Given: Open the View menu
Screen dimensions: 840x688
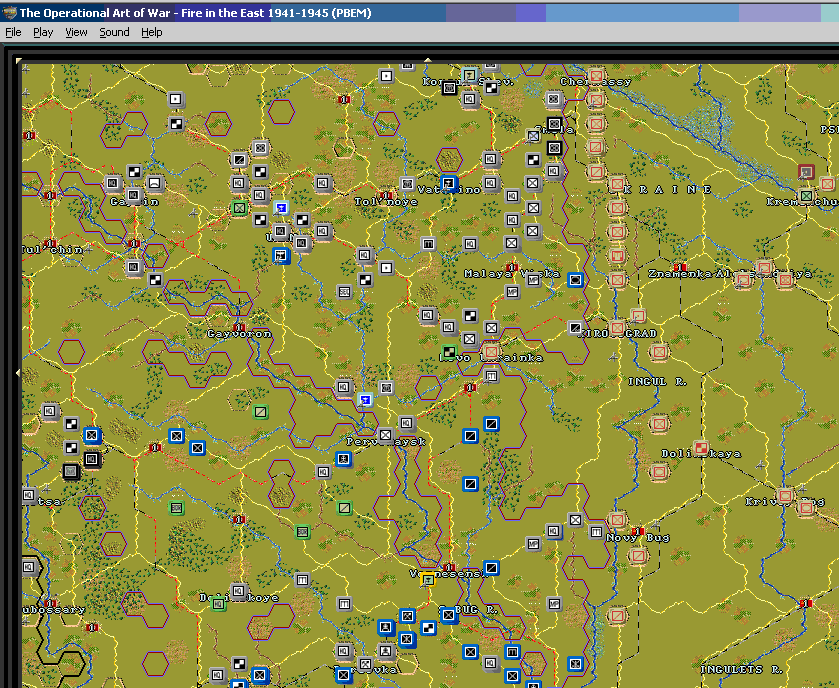Looking at the screenshot, I should pos(76,32).
